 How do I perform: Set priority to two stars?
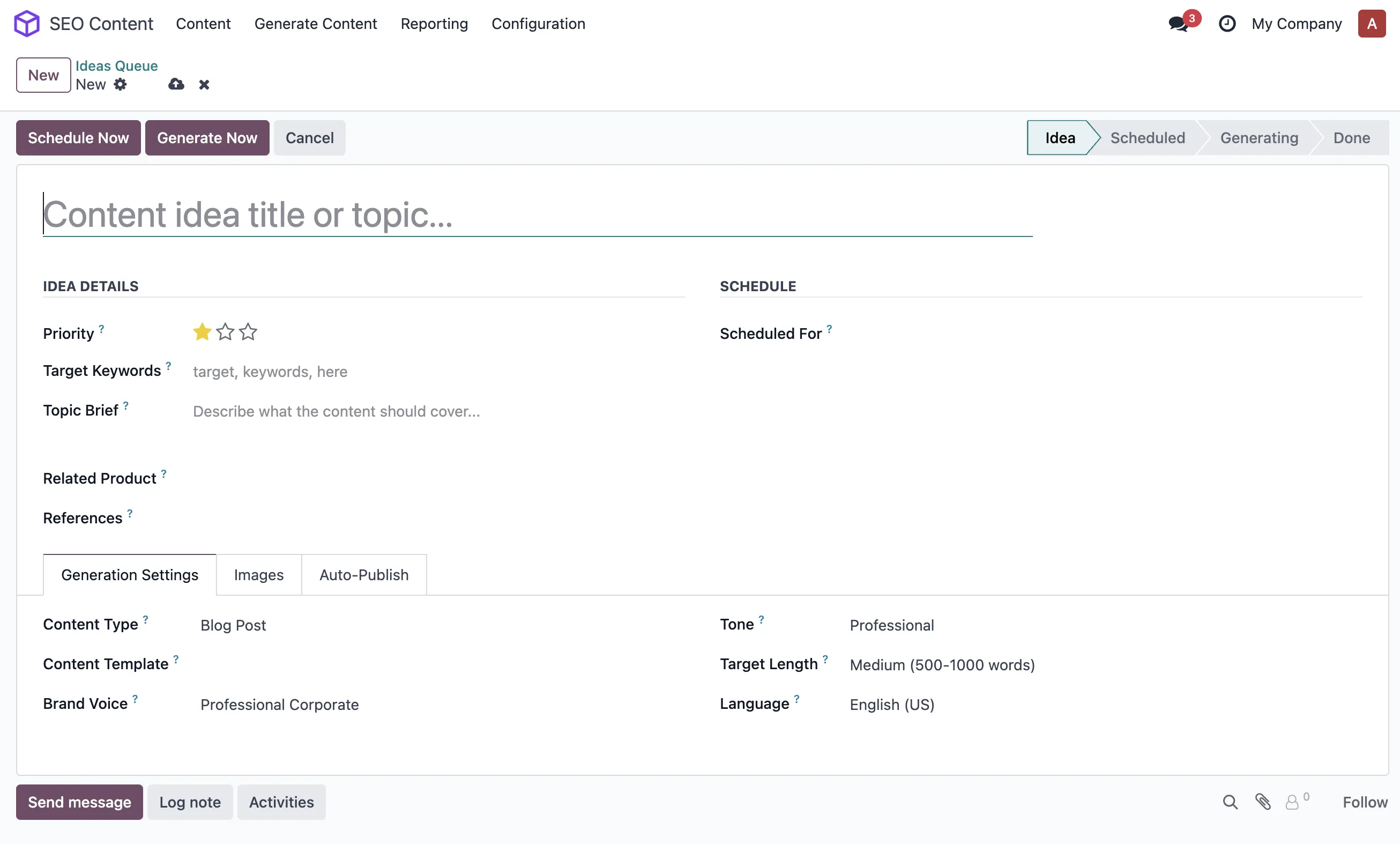[x=225, y=332]
